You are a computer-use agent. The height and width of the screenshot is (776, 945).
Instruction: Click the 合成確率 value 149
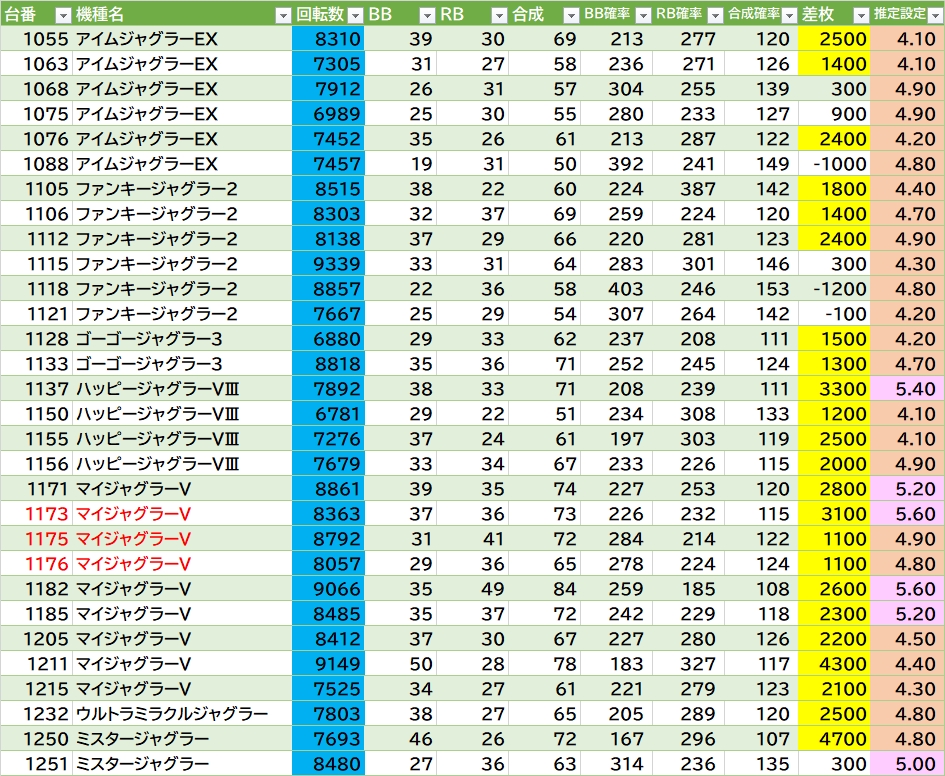pos(773,164)
